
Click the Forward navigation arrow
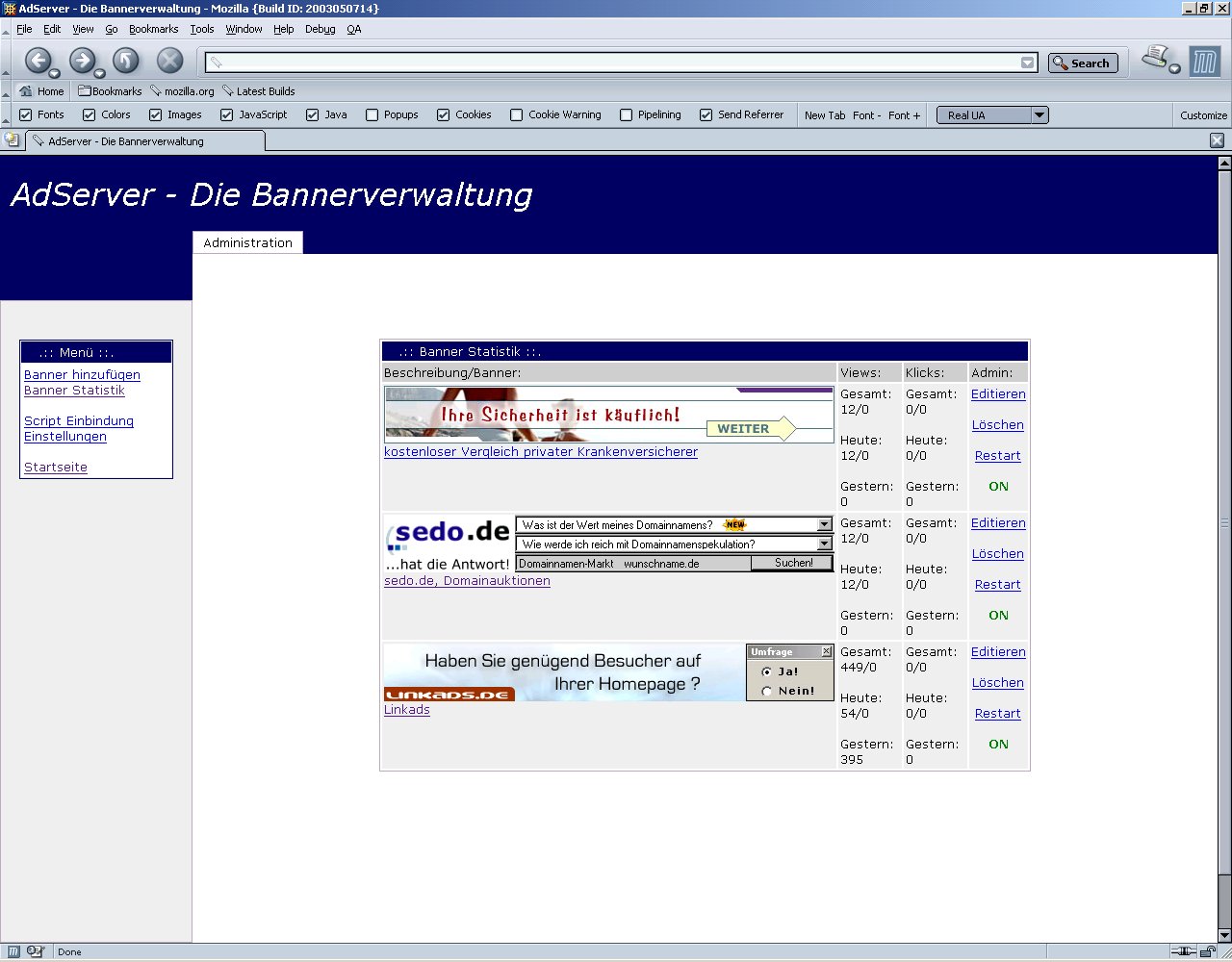(82, 62)
